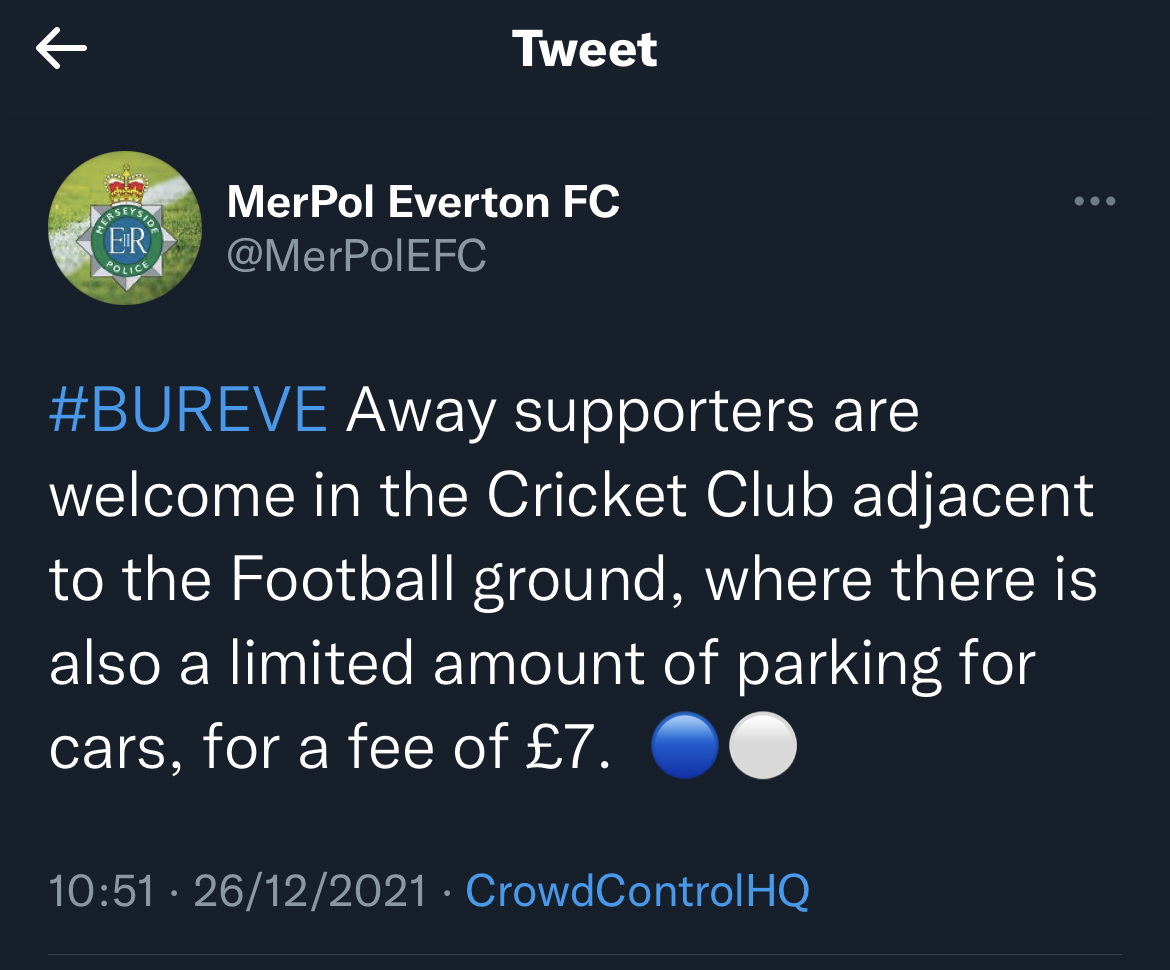Open the CrowdControlHQ source link
The height and width of the screenshot is (970, 1170).
click(637, 890)
